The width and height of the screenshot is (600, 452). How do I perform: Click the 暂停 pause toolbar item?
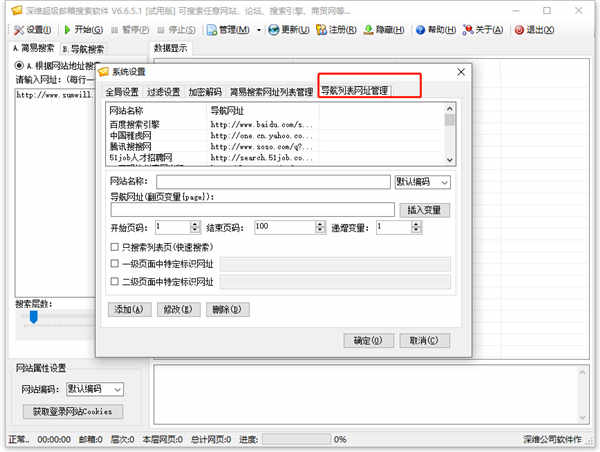coord(130,30)
